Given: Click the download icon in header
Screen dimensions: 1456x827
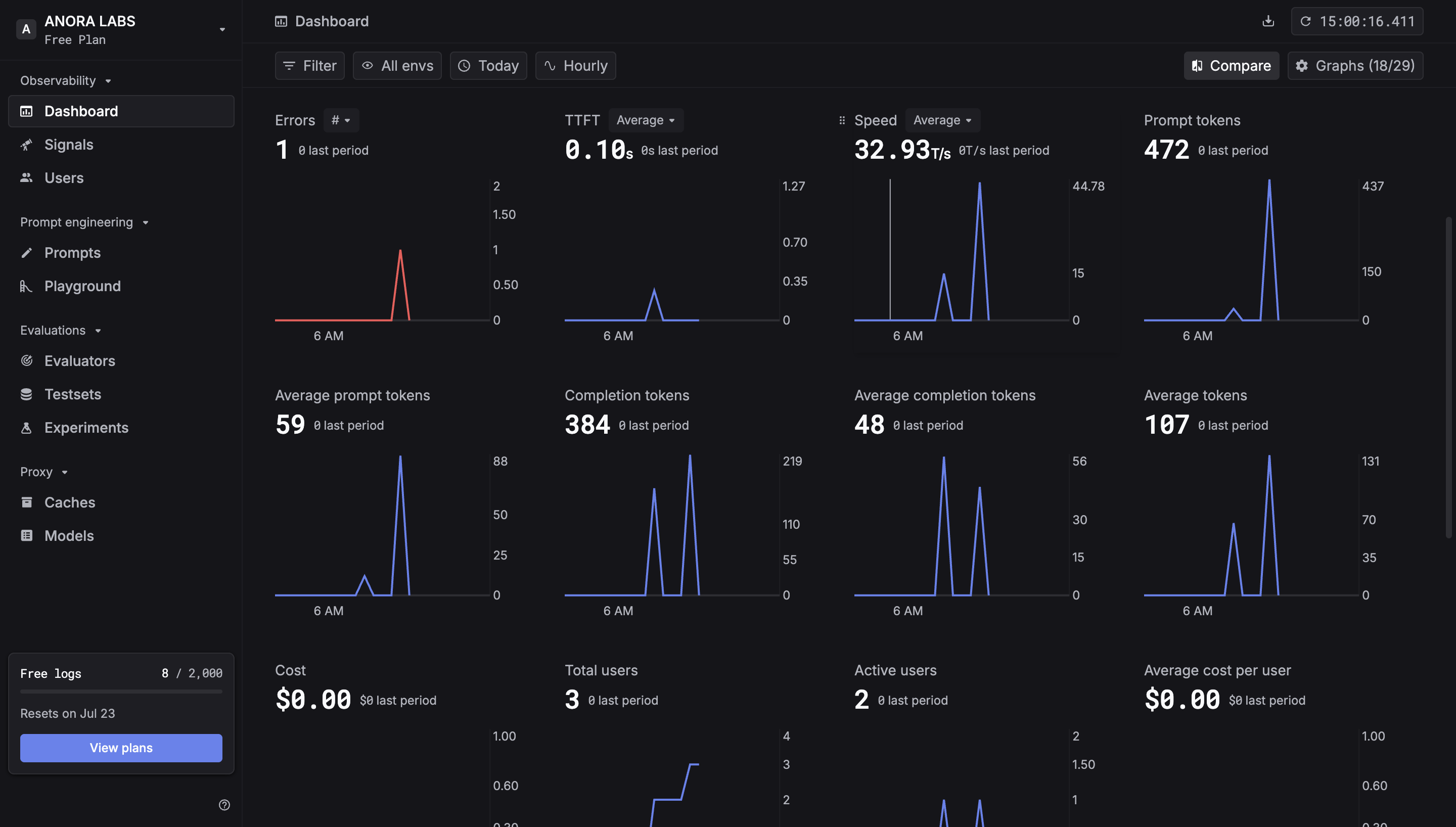Looking at the screenshot, I should click(1267, 22).
